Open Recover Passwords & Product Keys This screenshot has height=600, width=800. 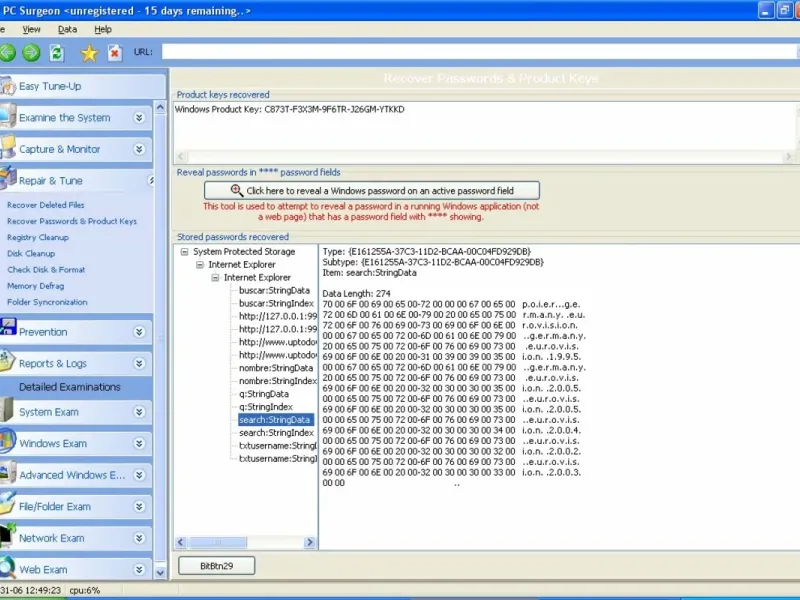(72, 221)
